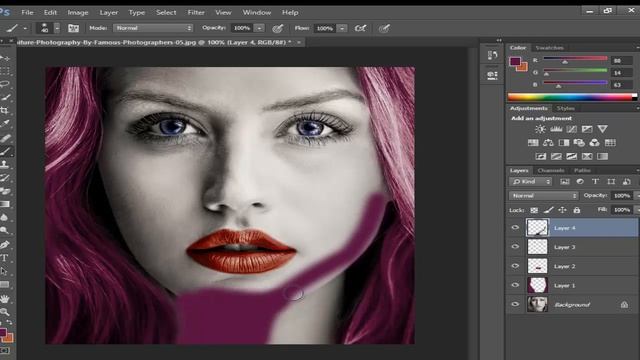Select the Eraser tool

(x=5, y=191)
